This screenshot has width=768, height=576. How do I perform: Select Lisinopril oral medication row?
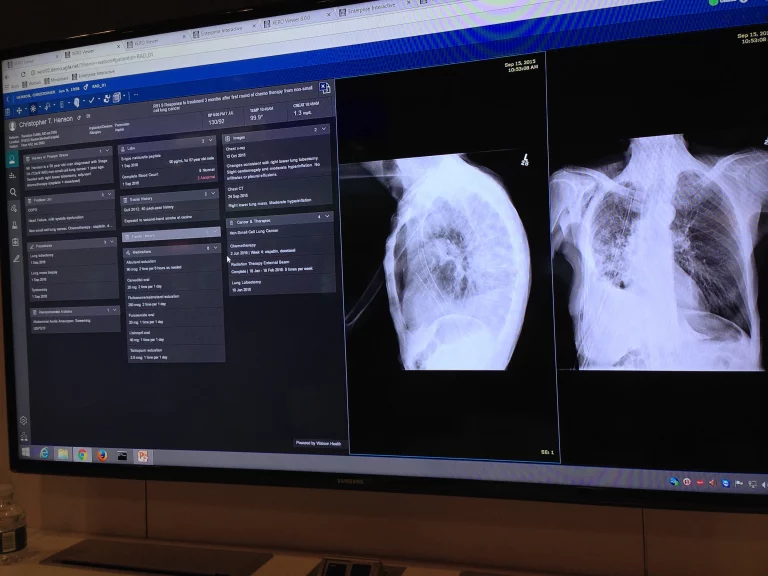(x=175, y=336)
